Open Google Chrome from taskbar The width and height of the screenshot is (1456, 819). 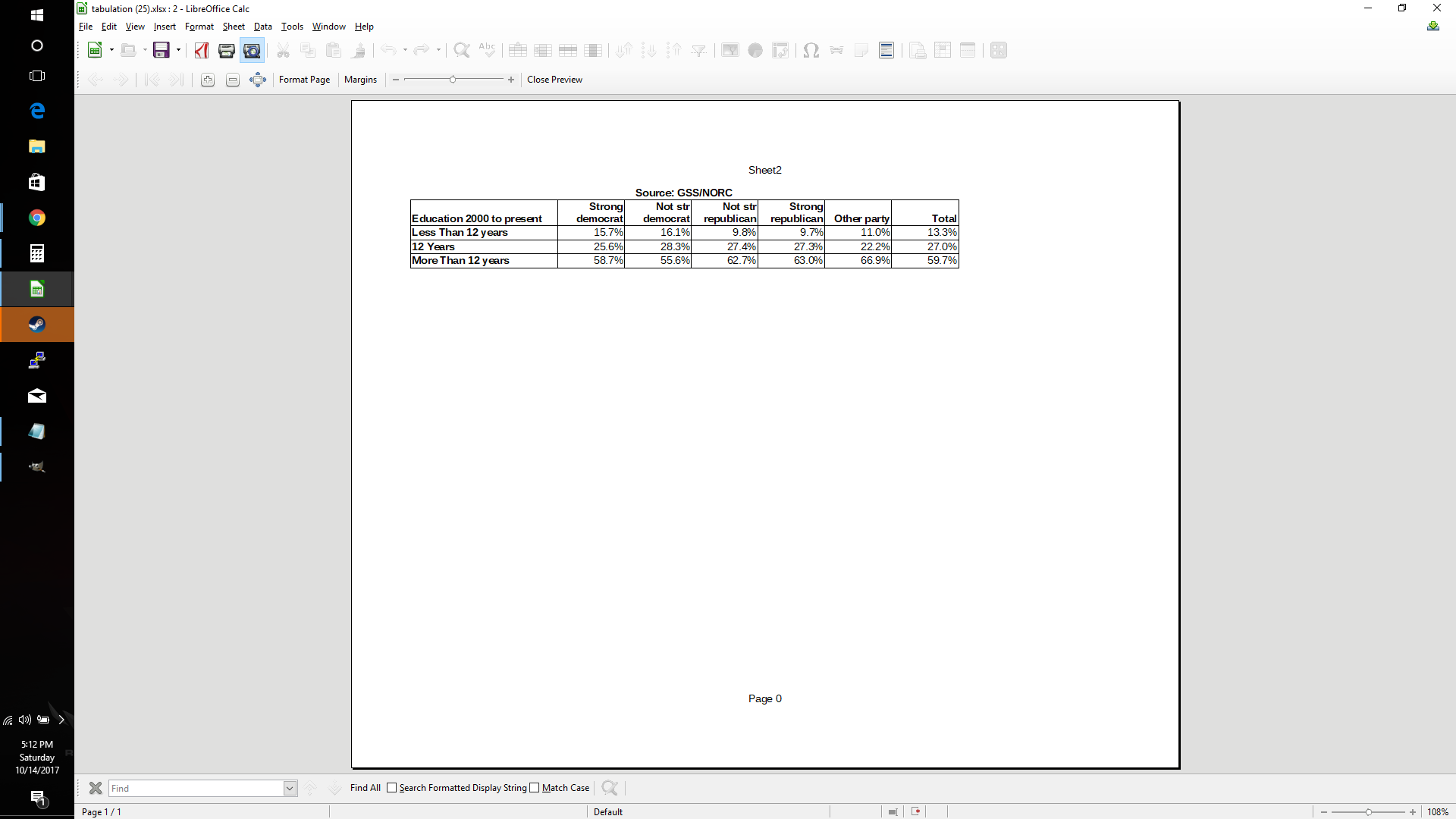[36, 218]
